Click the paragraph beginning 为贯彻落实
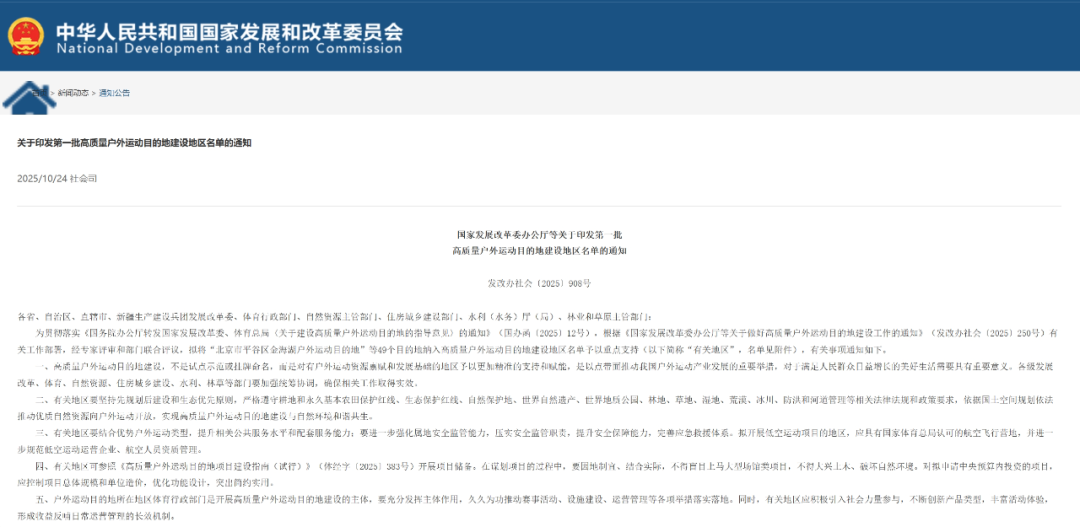 pos(540,339)
